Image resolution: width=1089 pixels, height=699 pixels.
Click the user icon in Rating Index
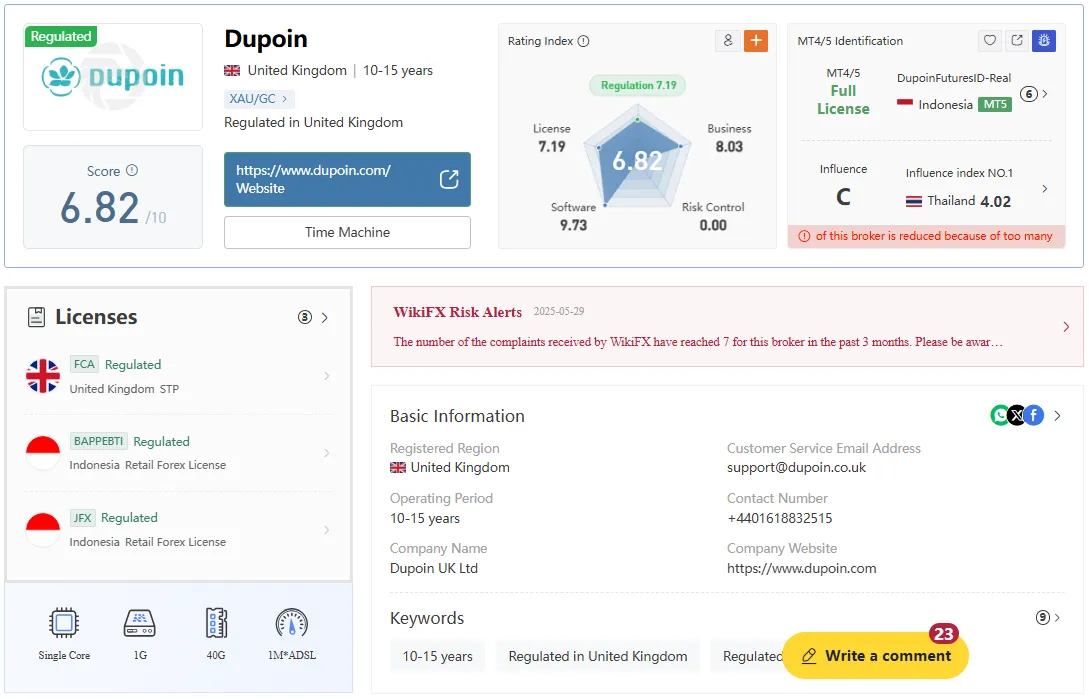(x=727, y=41)
